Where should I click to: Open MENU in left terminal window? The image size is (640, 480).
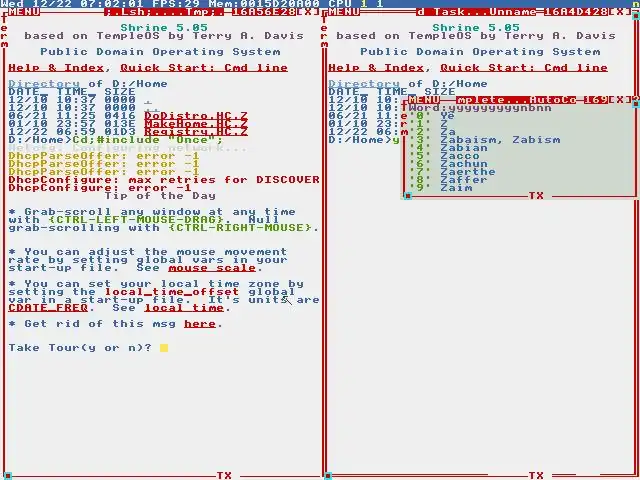point(24,11)
